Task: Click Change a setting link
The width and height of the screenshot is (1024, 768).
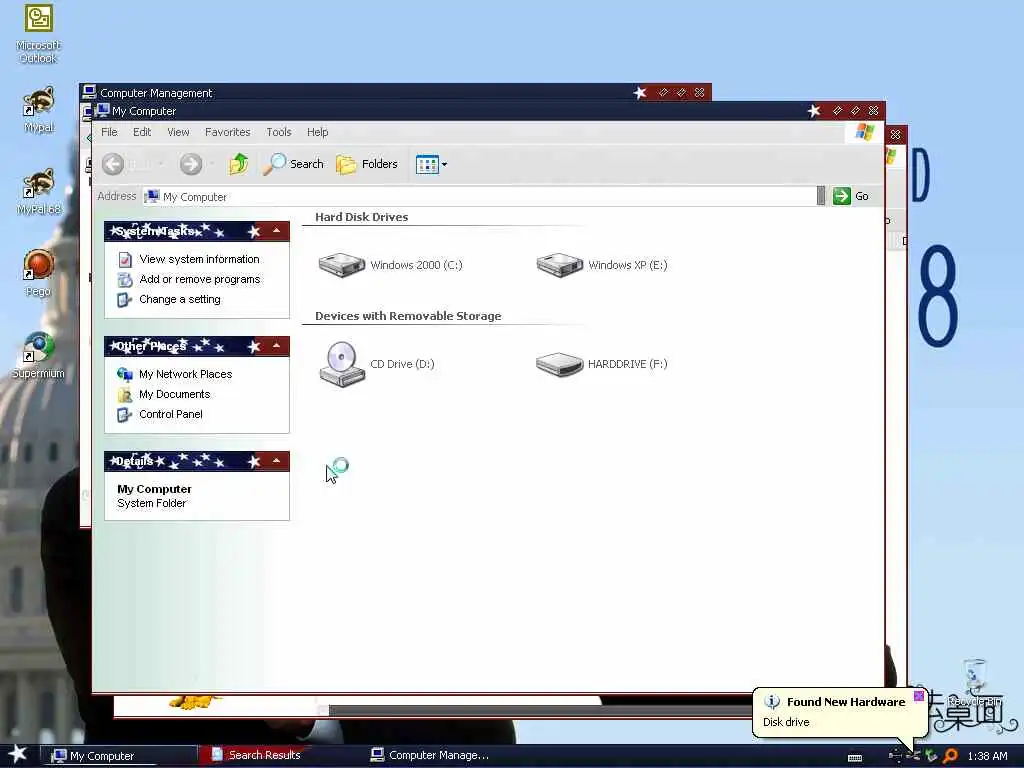Action: pyautogui.click(x=180, y=299)
